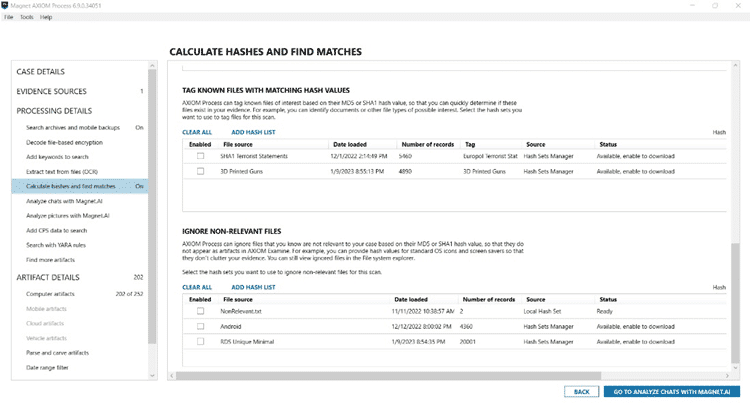
Task: Click the Europol Terrorist Stat tag cell
Action: (x=490, y=156)
